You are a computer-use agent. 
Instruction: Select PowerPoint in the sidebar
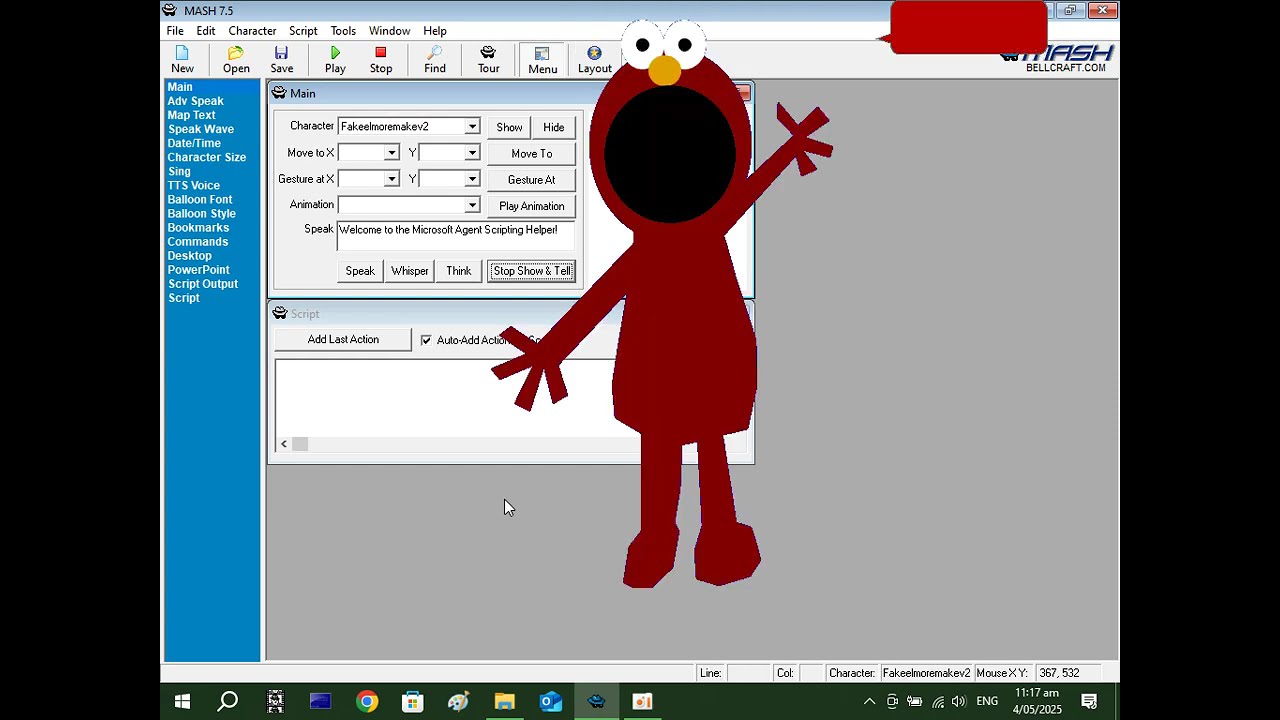(199, 269)
